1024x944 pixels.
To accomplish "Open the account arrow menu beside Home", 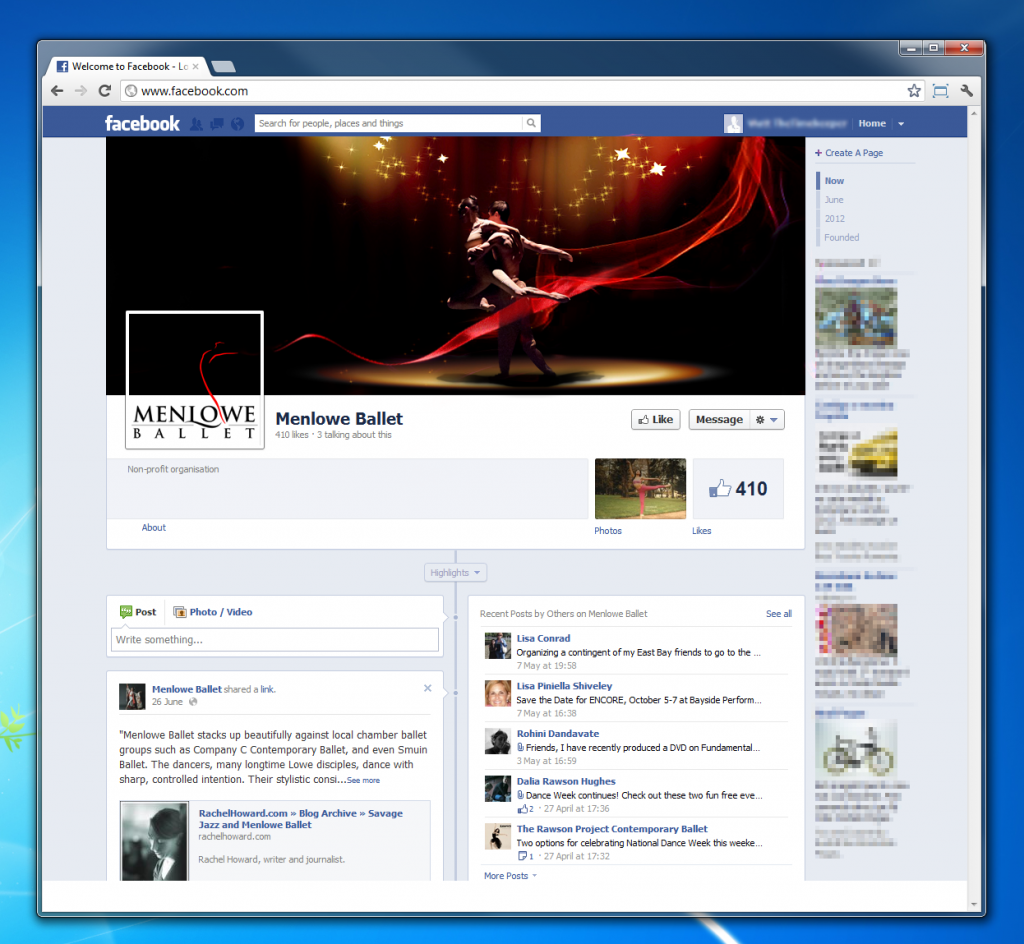I will pyautogui.click(x=901, y=124).
